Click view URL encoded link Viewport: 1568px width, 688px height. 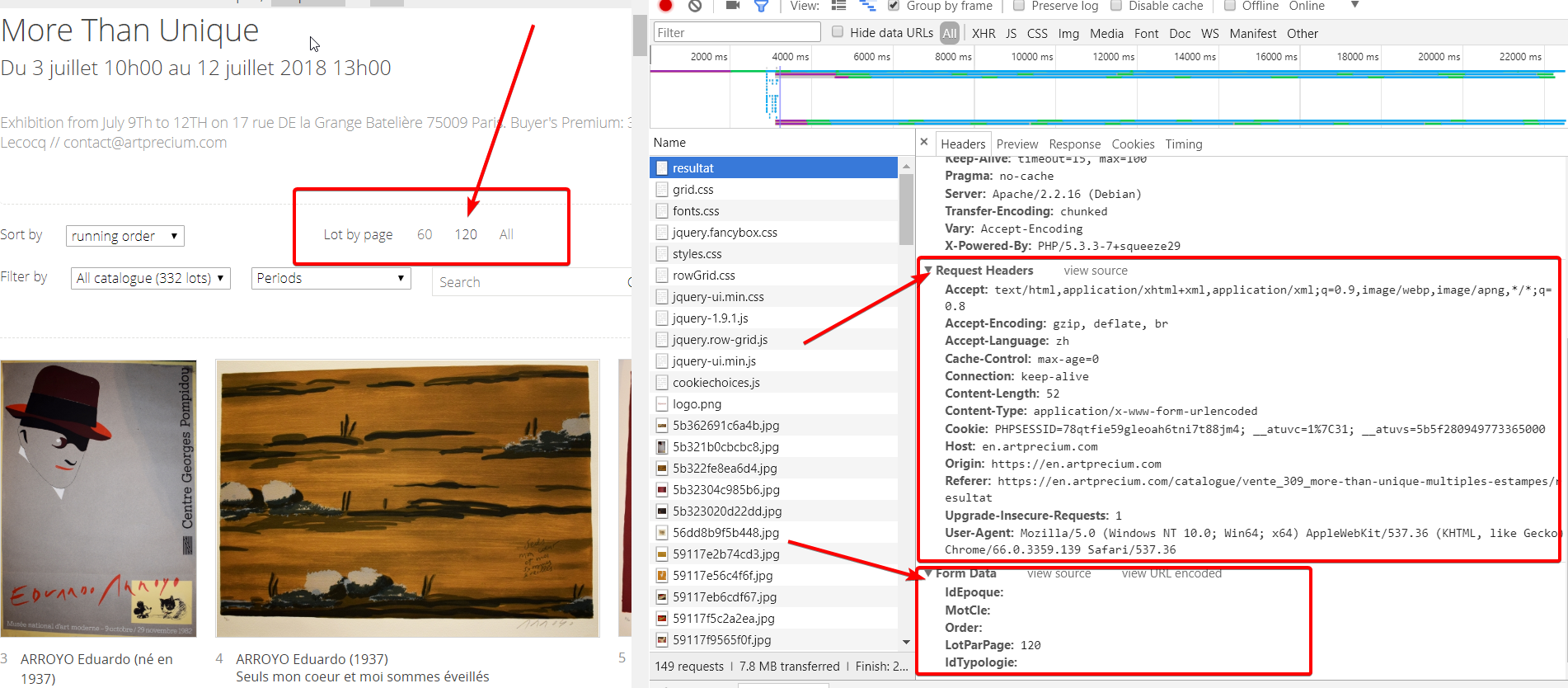coord(1171,573)
